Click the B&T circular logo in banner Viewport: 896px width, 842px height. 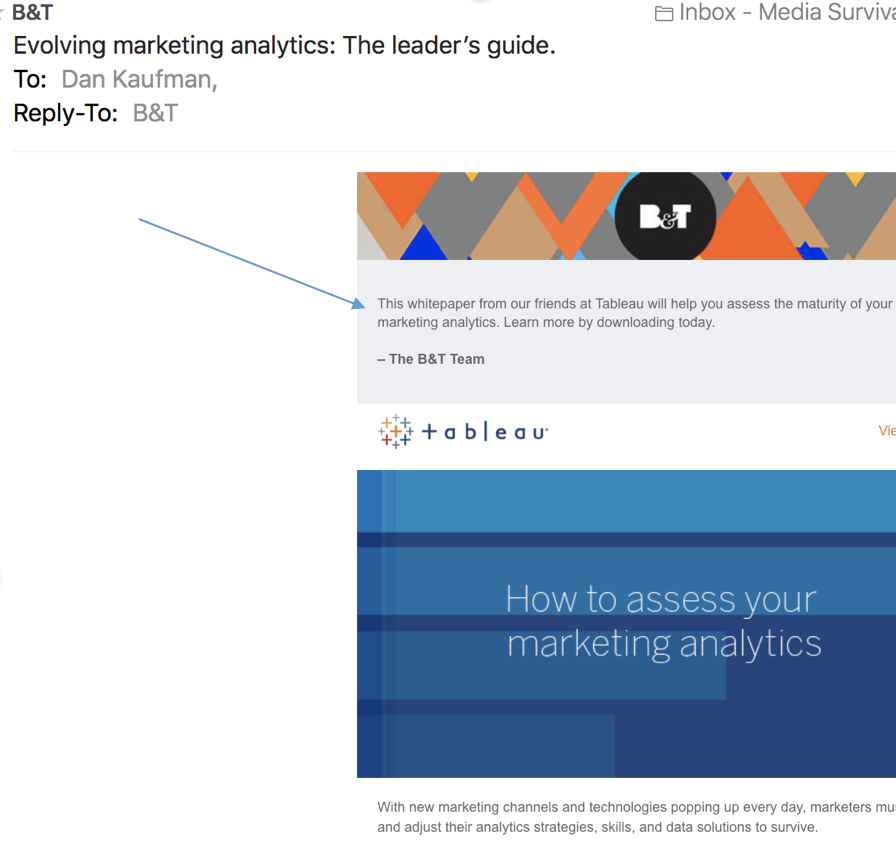pos(665,215)
